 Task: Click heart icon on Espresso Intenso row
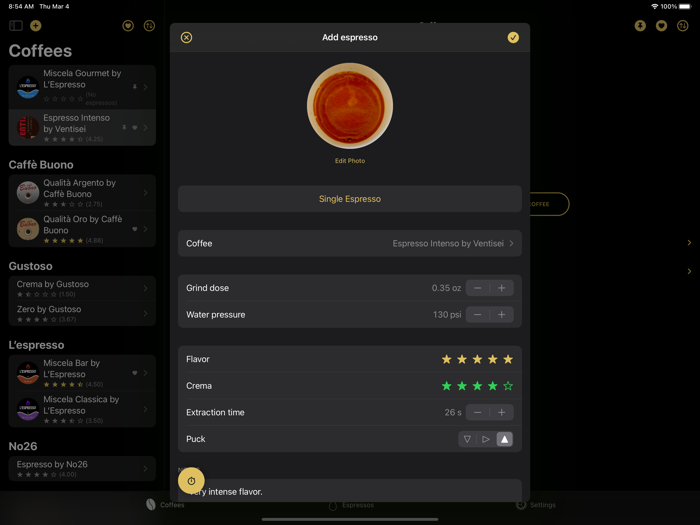[x=135, y=128]
